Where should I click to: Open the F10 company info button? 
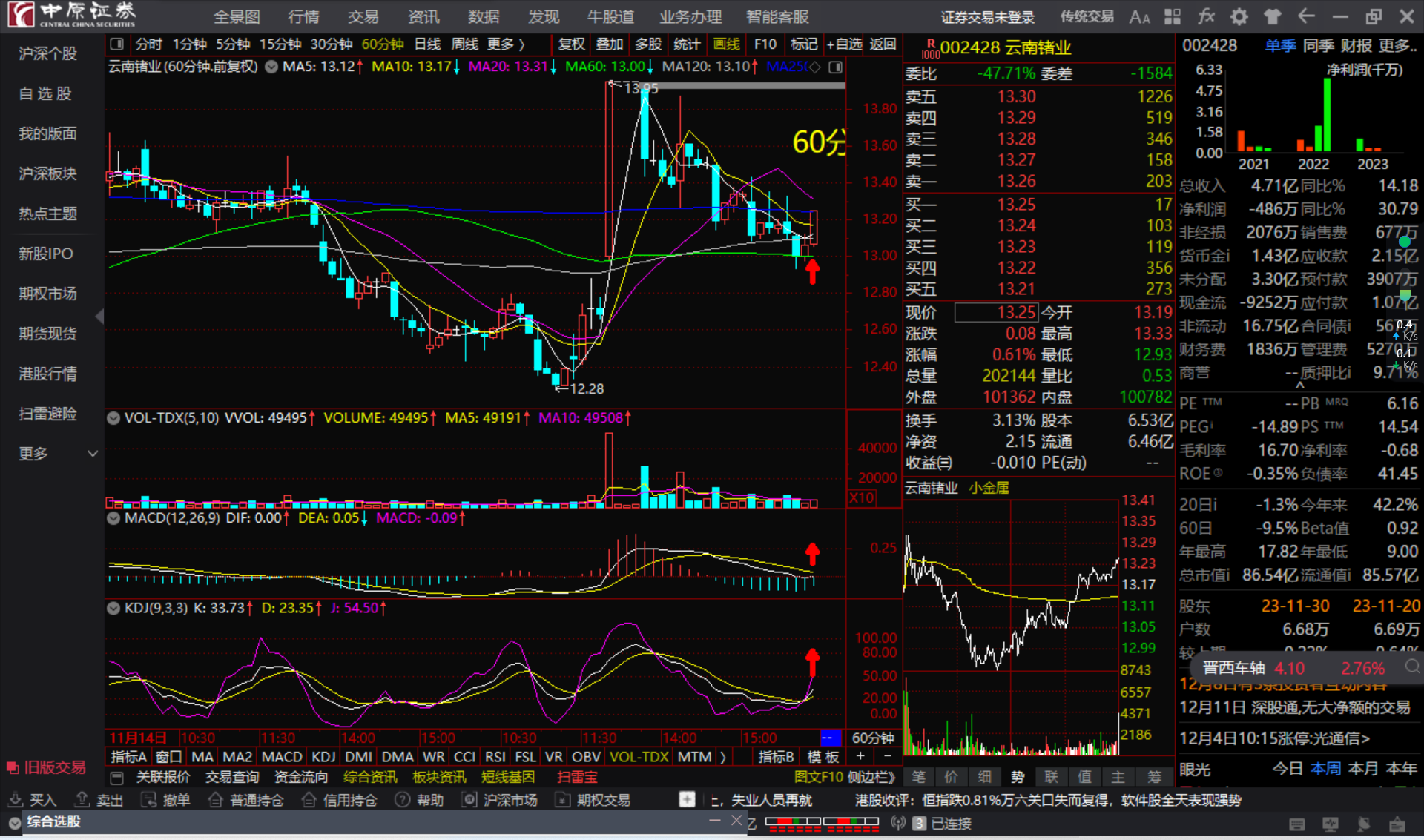(x=765, y=44)
